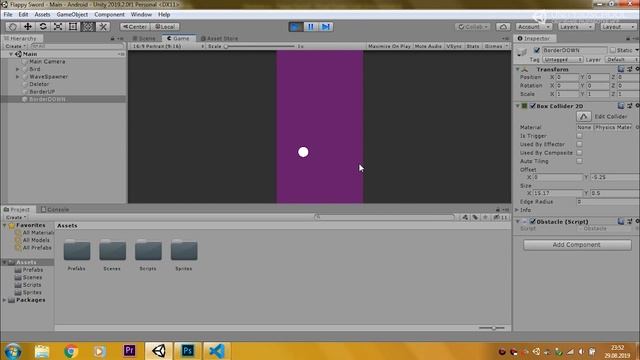Click Edit Collider icon button
Image resolution: width=640 pixels, height=360 pixels.
[x=584, y=117]
